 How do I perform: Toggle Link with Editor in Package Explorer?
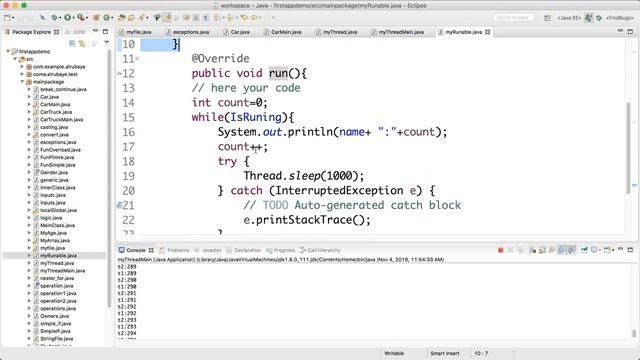82,43
